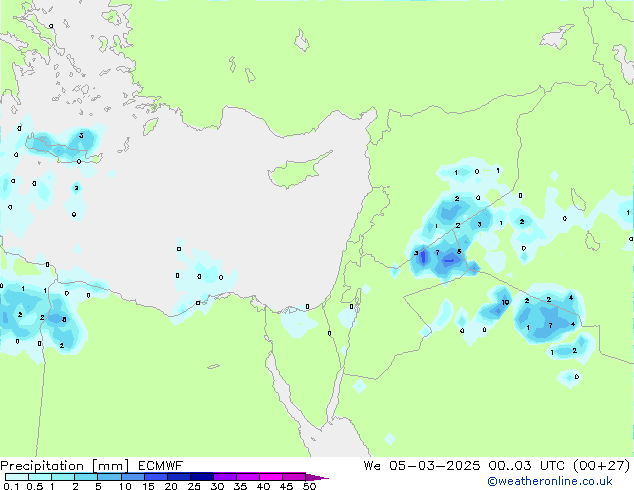Image resolution: width=634 pixels, height=490 pixels.
Task: Click the '30' legend scale label
Action: click(217, 486)
